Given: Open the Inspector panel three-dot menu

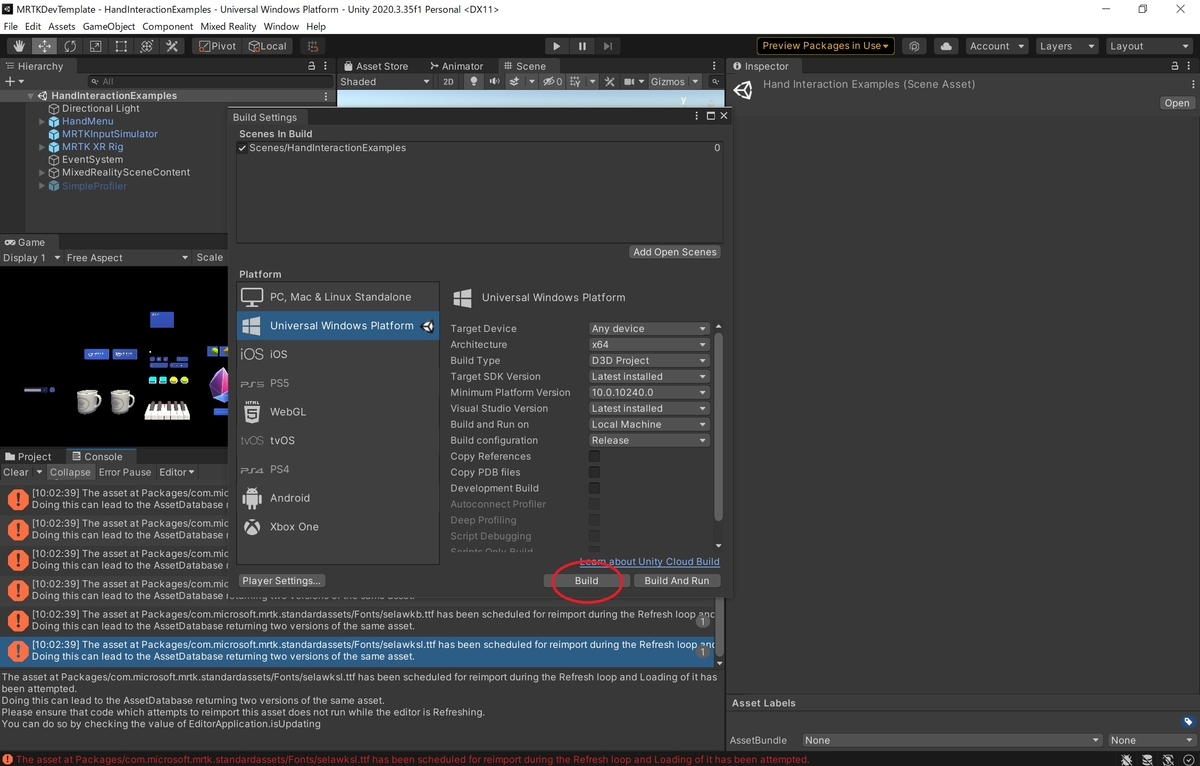Looking at the screenshot, I should [x=1190, y=66].
